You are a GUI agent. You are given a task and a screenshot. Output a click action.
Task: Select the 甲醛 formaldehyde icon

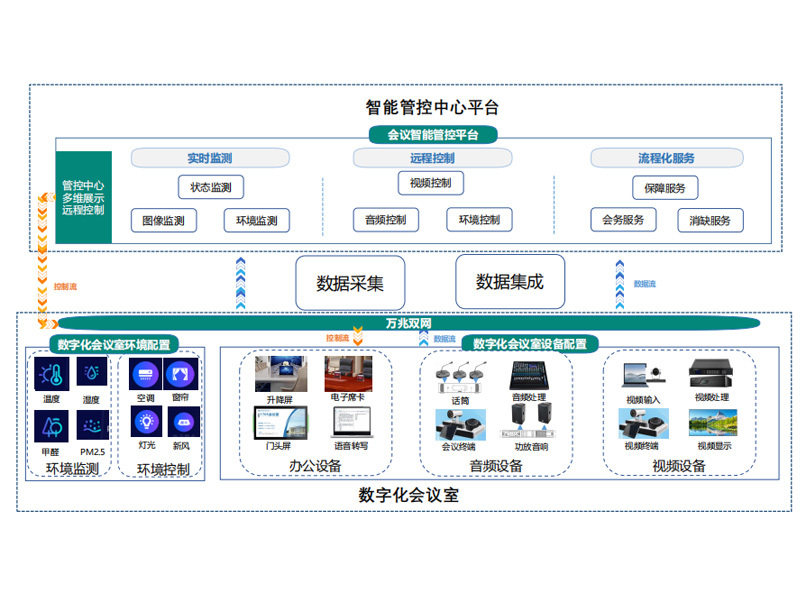point(51,427)
